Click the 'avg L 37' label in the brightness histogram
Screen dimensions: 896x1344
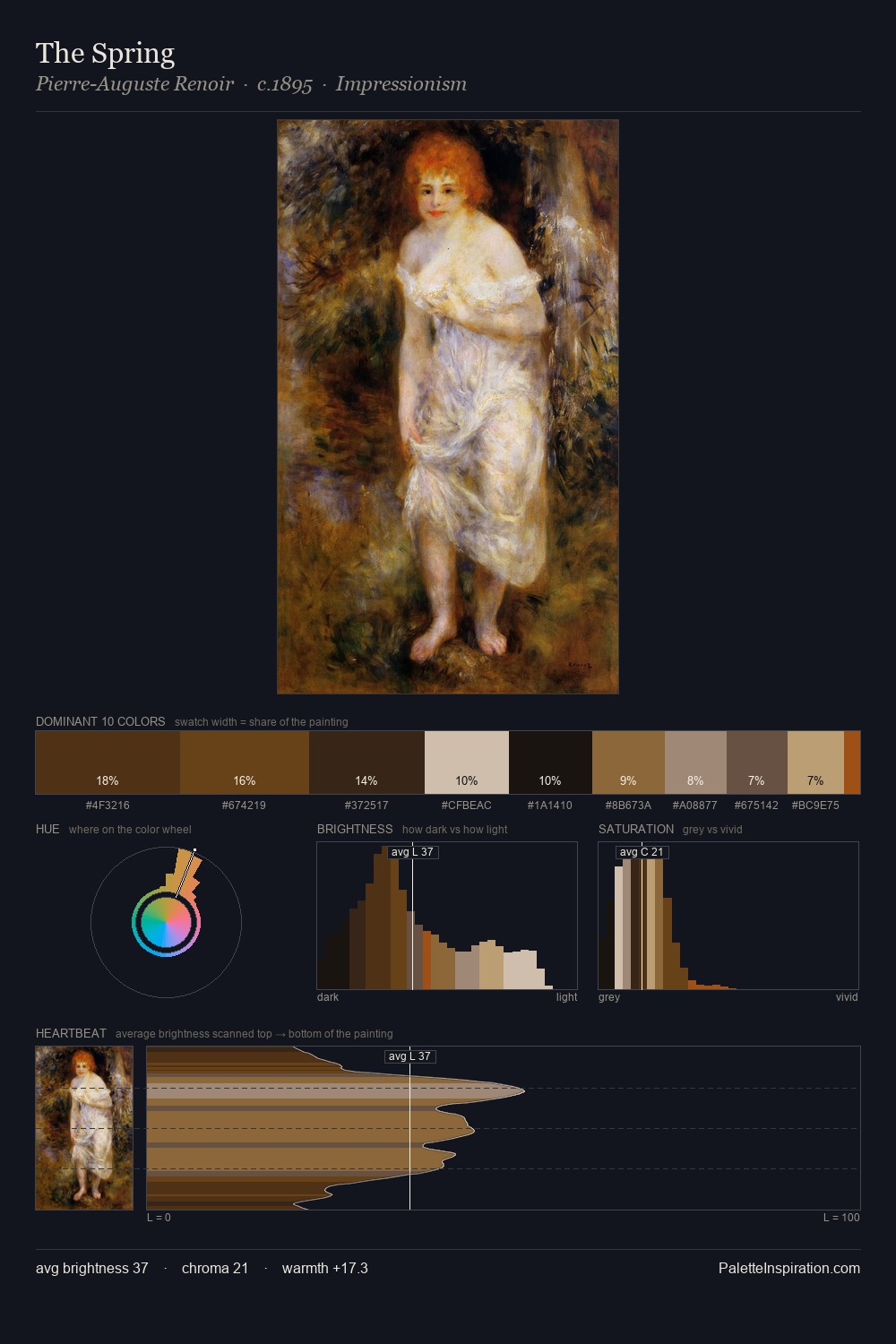412,852
